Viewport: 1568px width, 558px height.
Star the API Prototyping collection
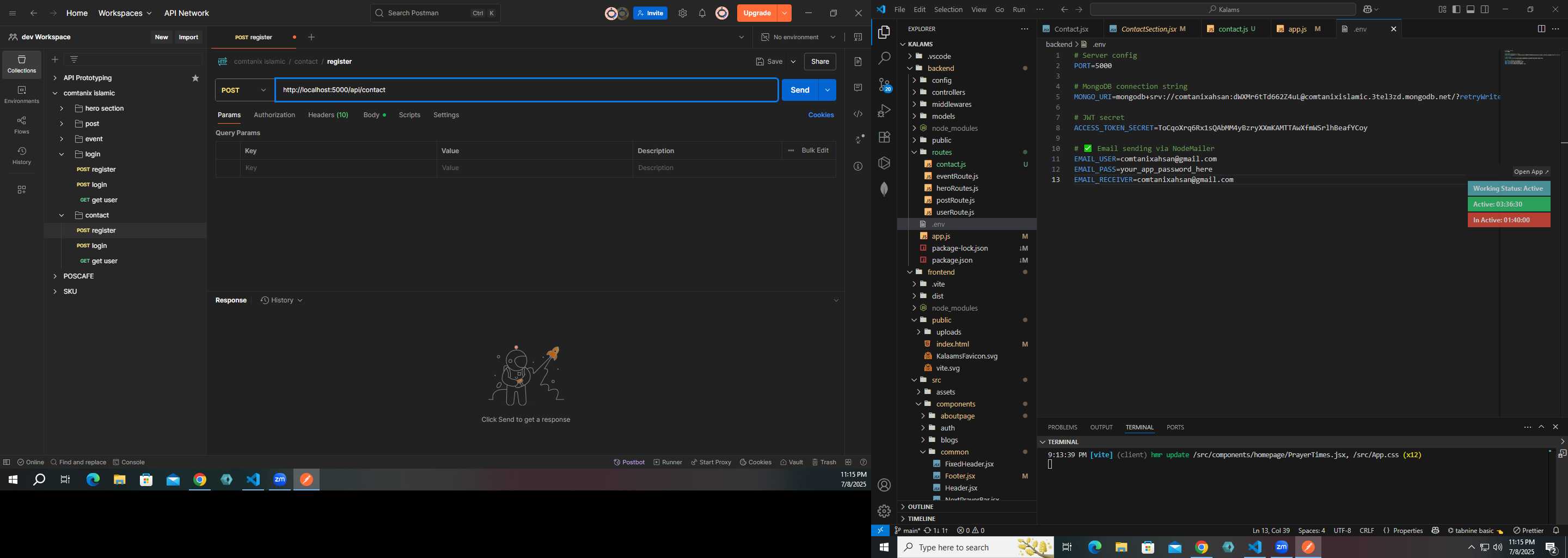click(x=195, y=78)
